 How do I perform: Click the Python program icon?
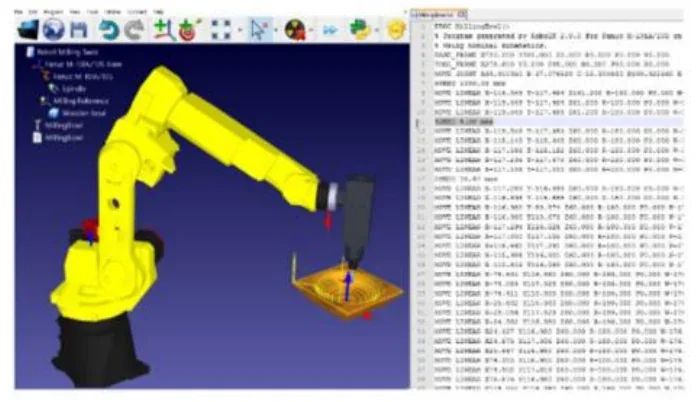coord(360,30)
